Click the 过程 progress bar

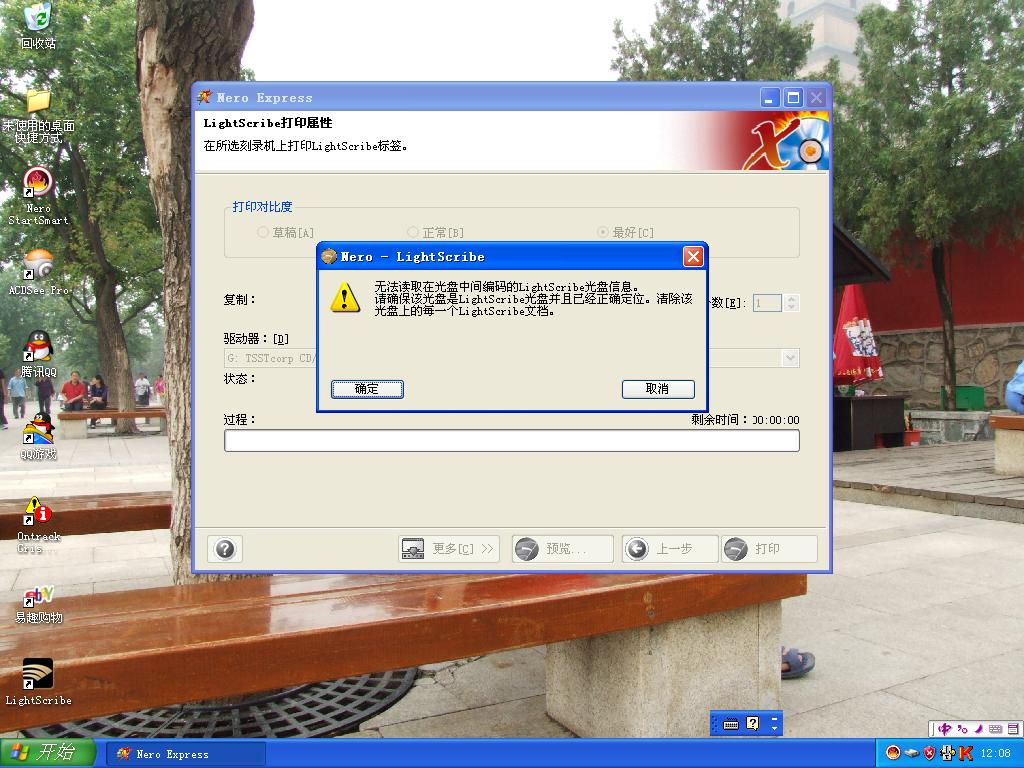click(512, 441)
